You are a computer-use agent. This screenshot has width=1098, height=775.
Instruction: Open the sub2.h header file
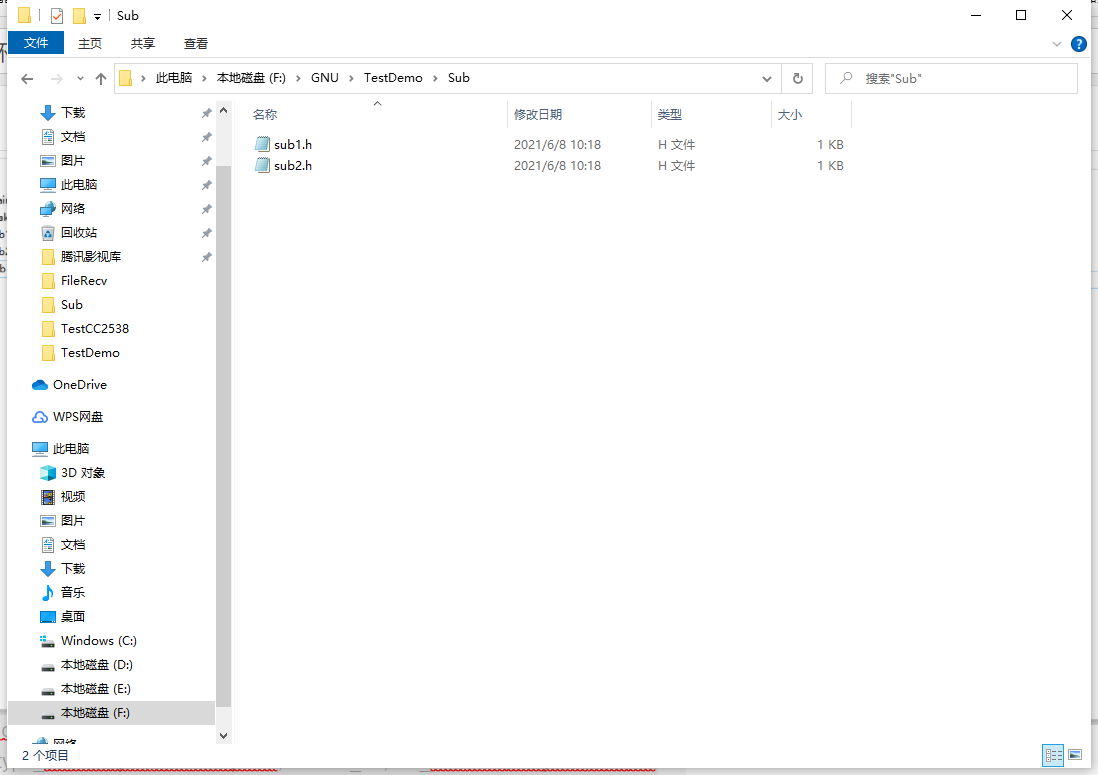click(x=291, y=166)
